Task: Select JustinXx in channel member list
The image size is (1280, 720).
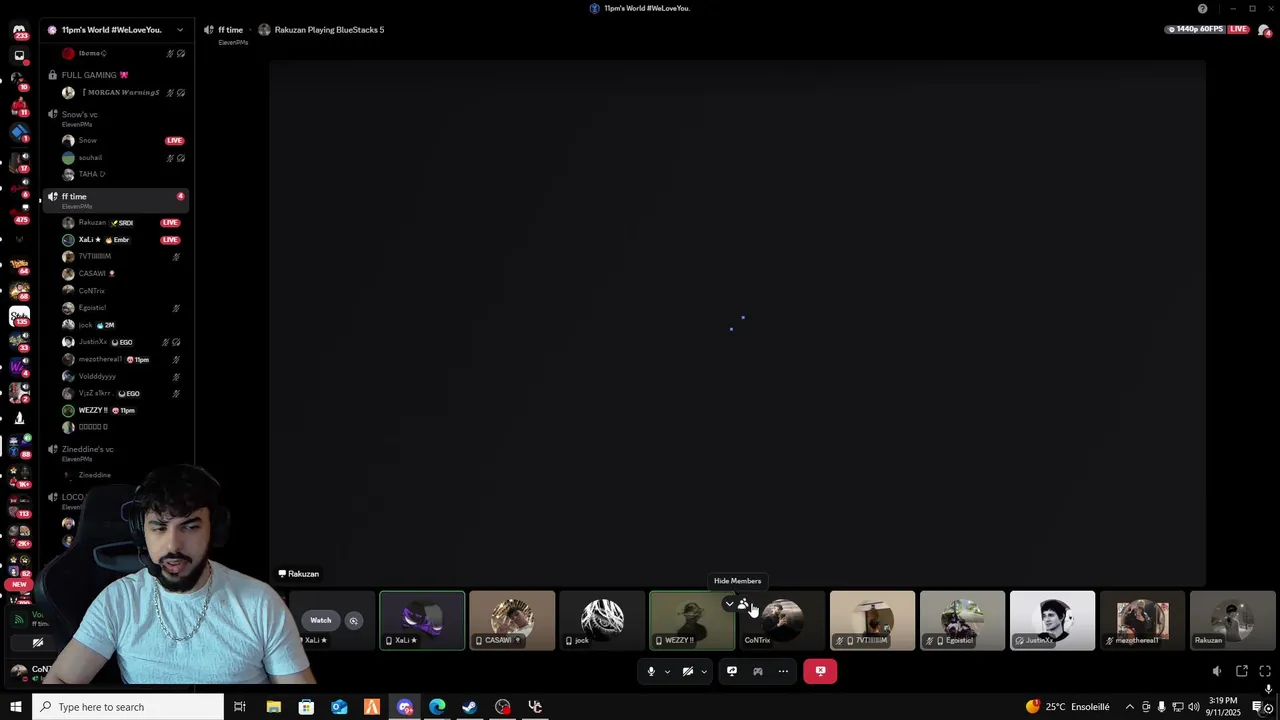Action: [122, 342]
